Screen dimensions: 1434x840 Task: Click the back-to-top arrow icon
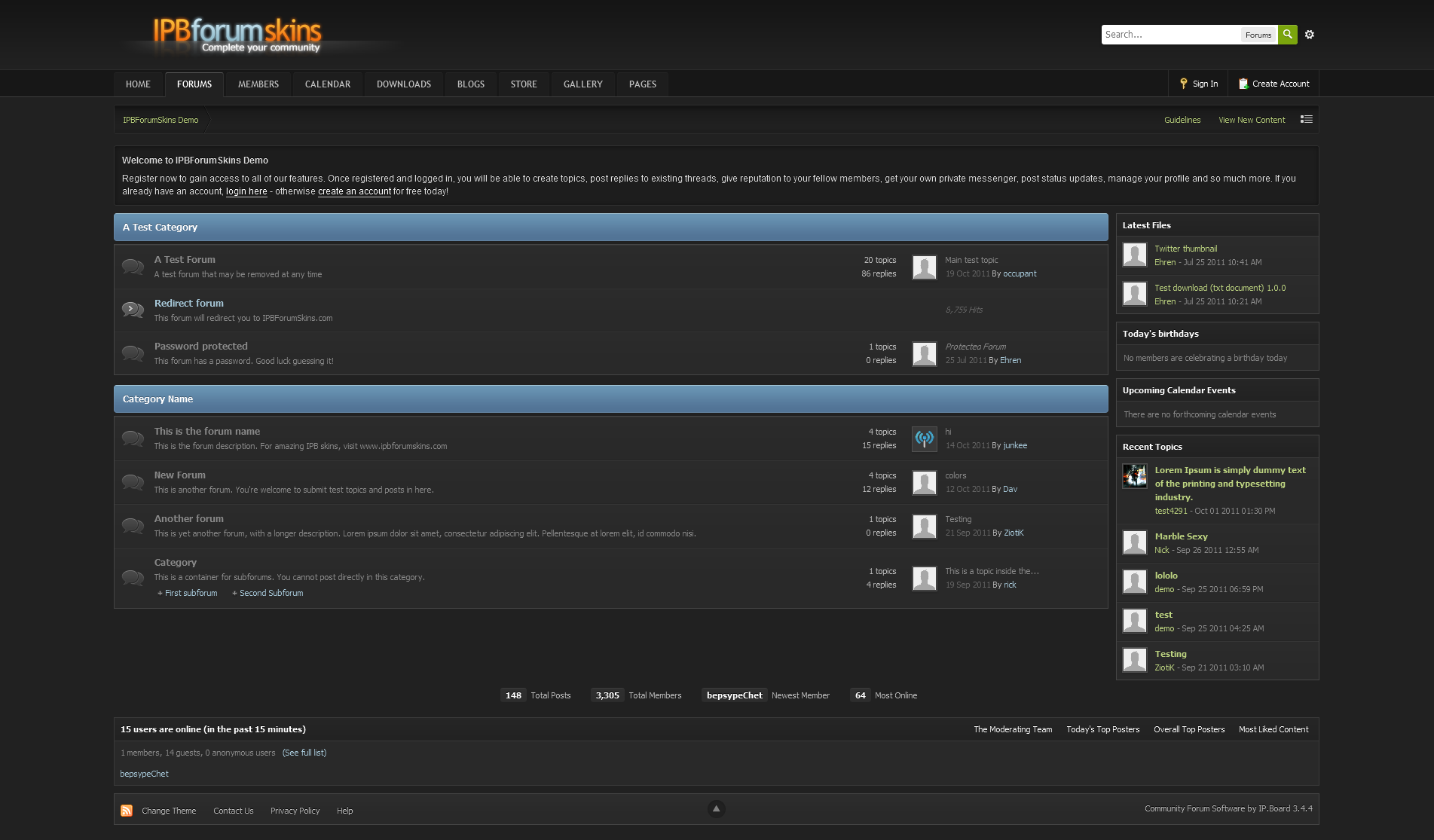tap(717, 809)
